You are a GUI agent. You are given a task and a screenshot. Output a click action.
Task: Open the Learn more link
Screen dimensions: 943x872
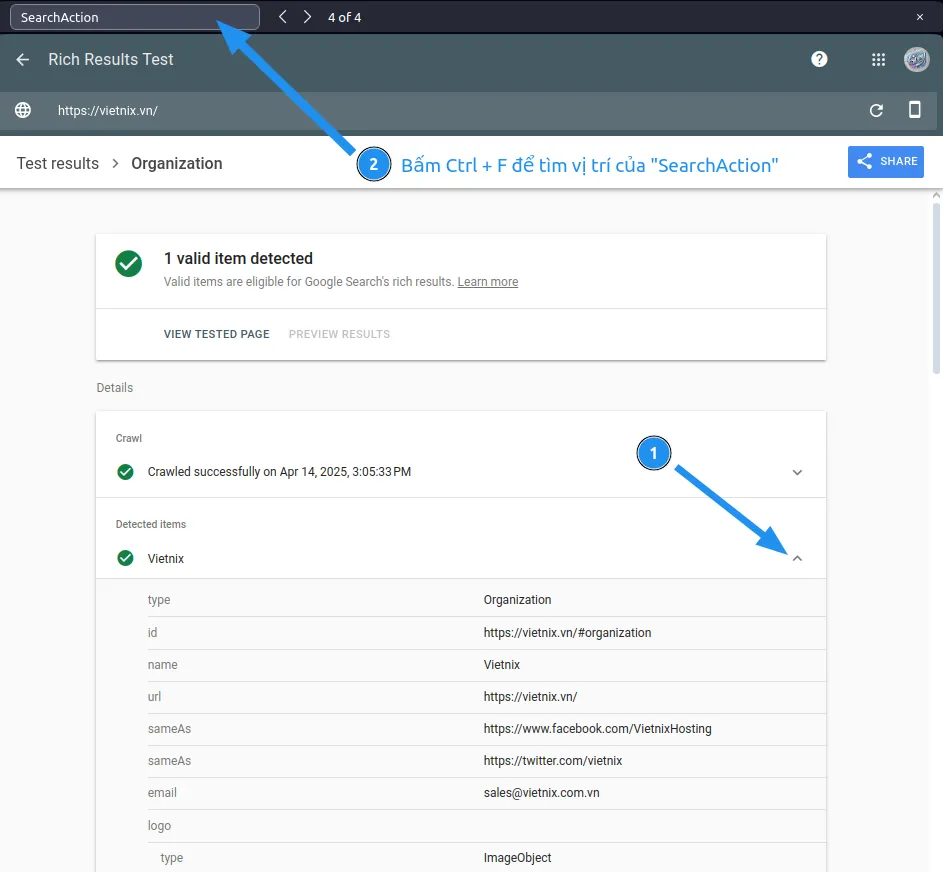(488, 281)
